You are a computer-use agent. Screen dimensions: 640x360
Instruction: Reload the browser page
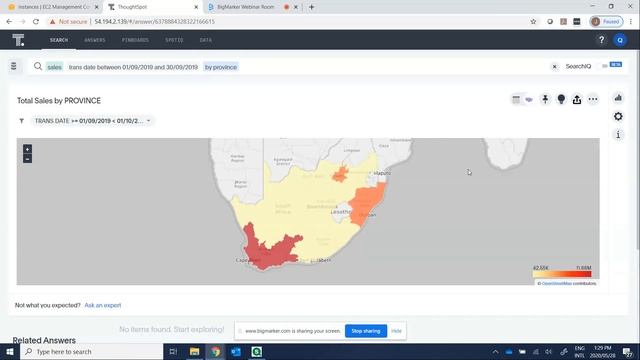(36, 22)
